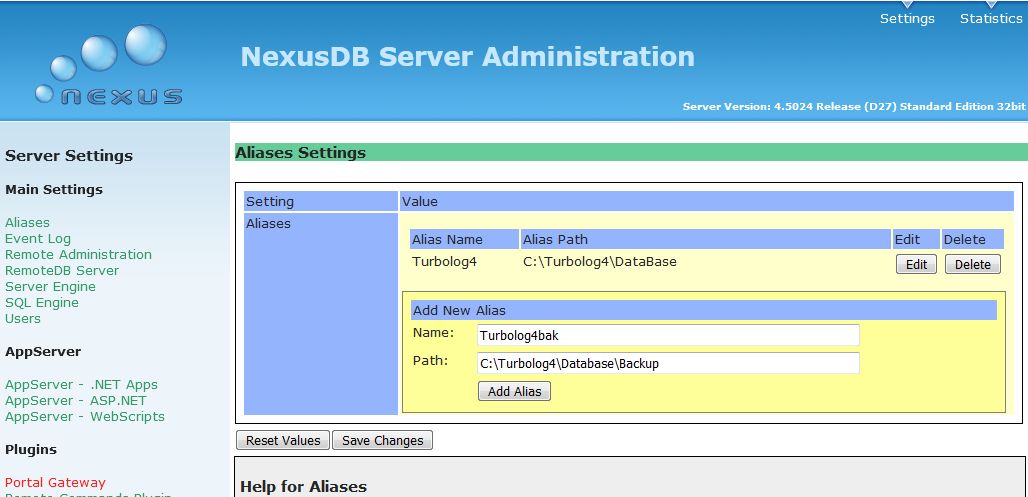Open SQL Engine settings
Screen dimensions: 1028x497
click(x=42, y=302)
